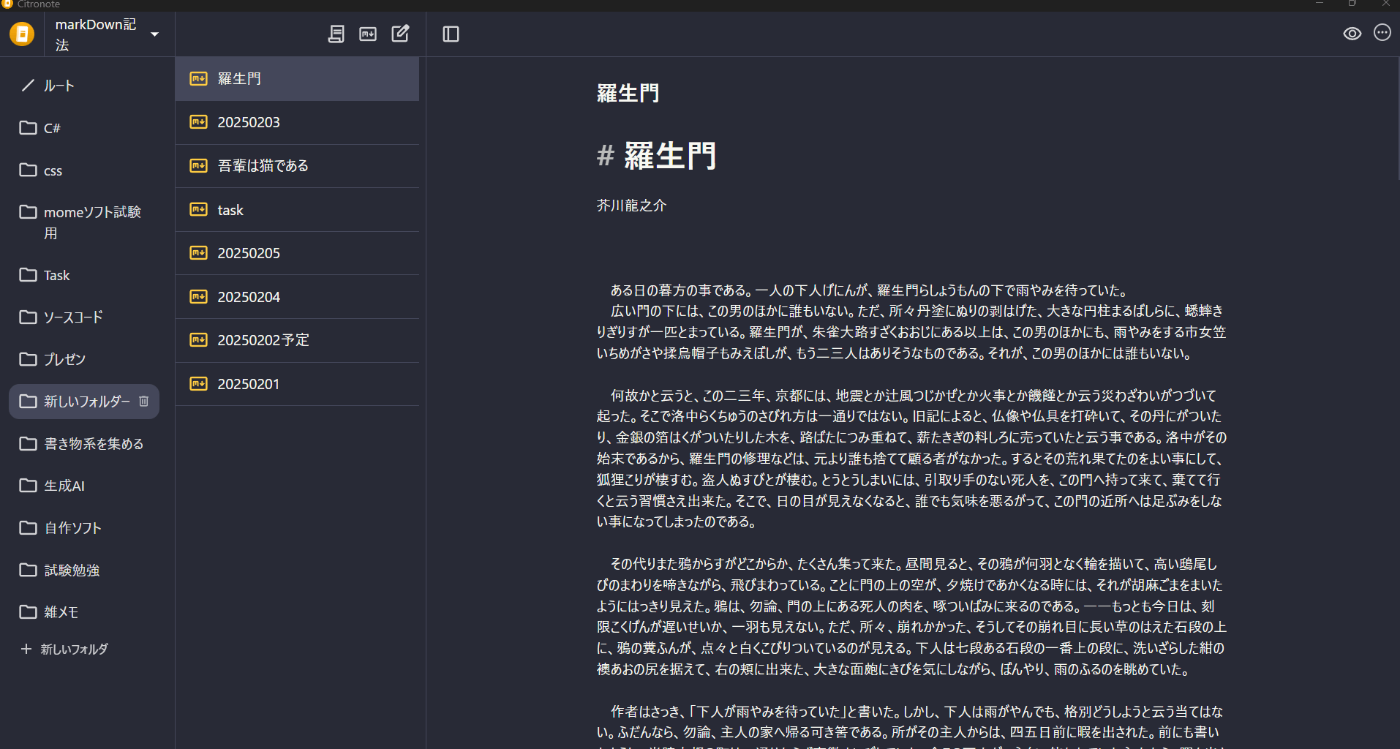
Task: Select the ルート root entry
Action: pyautogui.click(x=84, y=86)
